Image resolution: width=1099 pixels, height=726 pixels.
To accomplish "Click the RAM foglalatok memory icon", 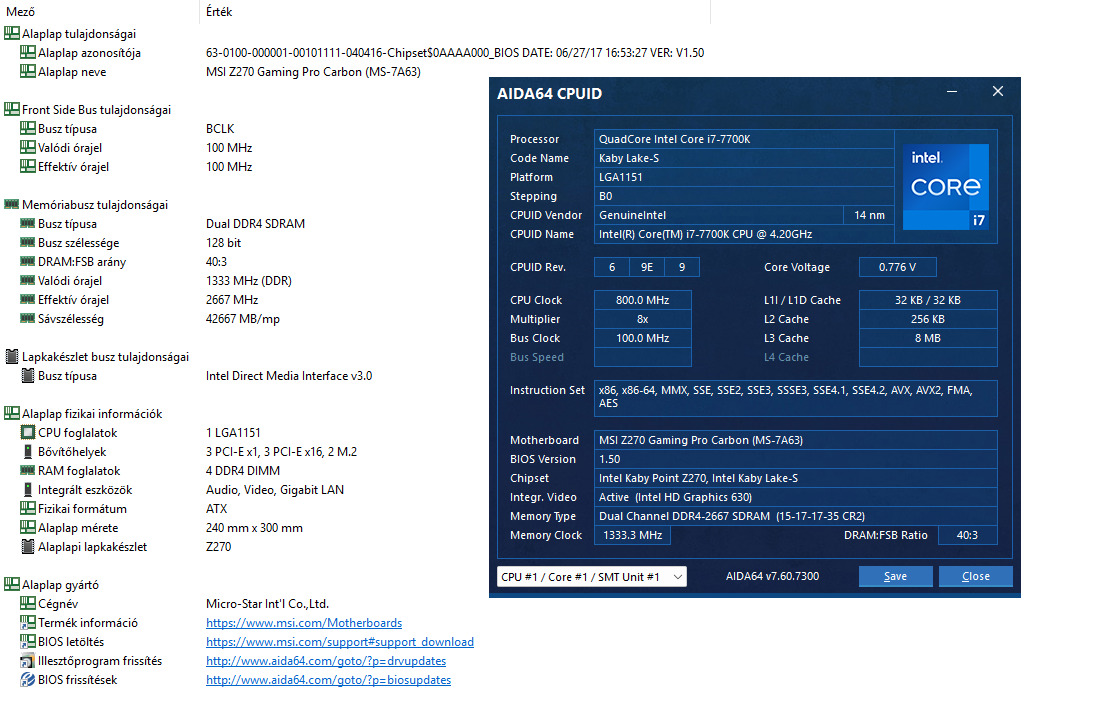I will pos(27,470).
